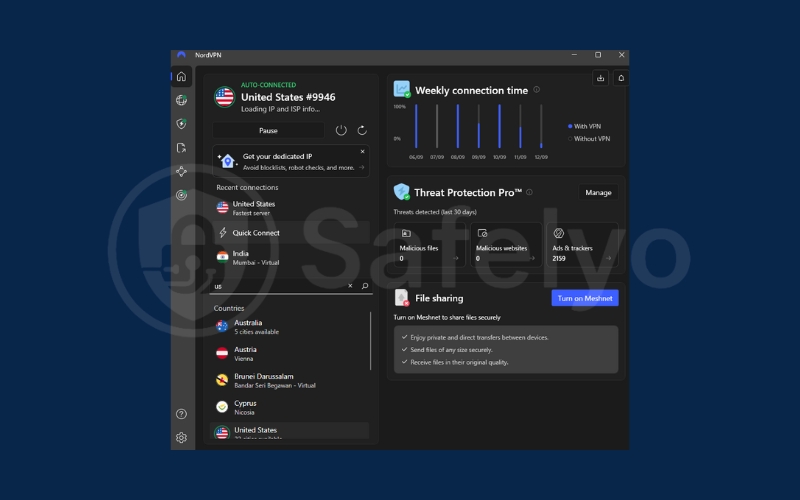Clear the search field text

click(350, 286)
